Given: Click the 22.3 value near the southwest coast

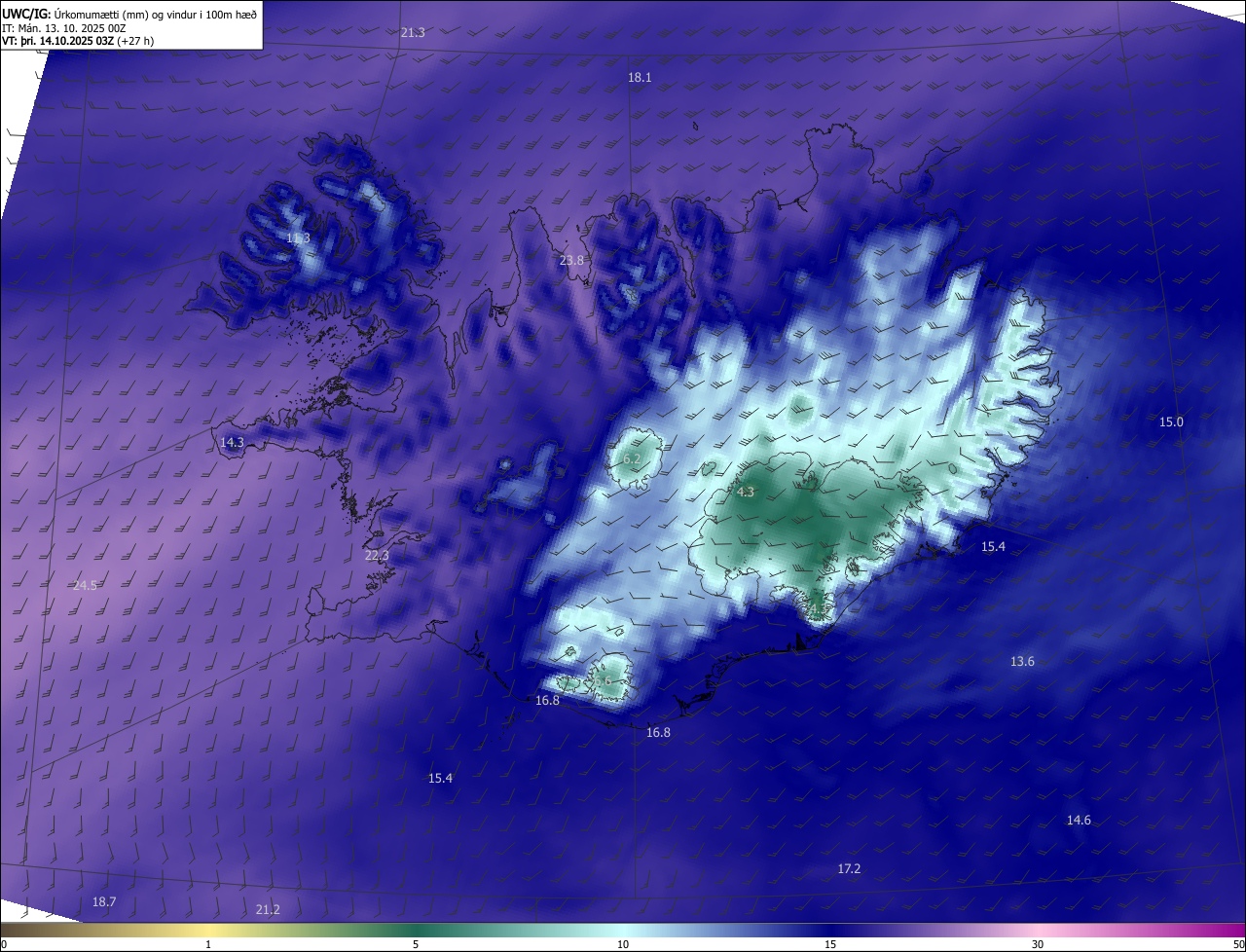Looking at the screenshot, I should click(377, 555).
